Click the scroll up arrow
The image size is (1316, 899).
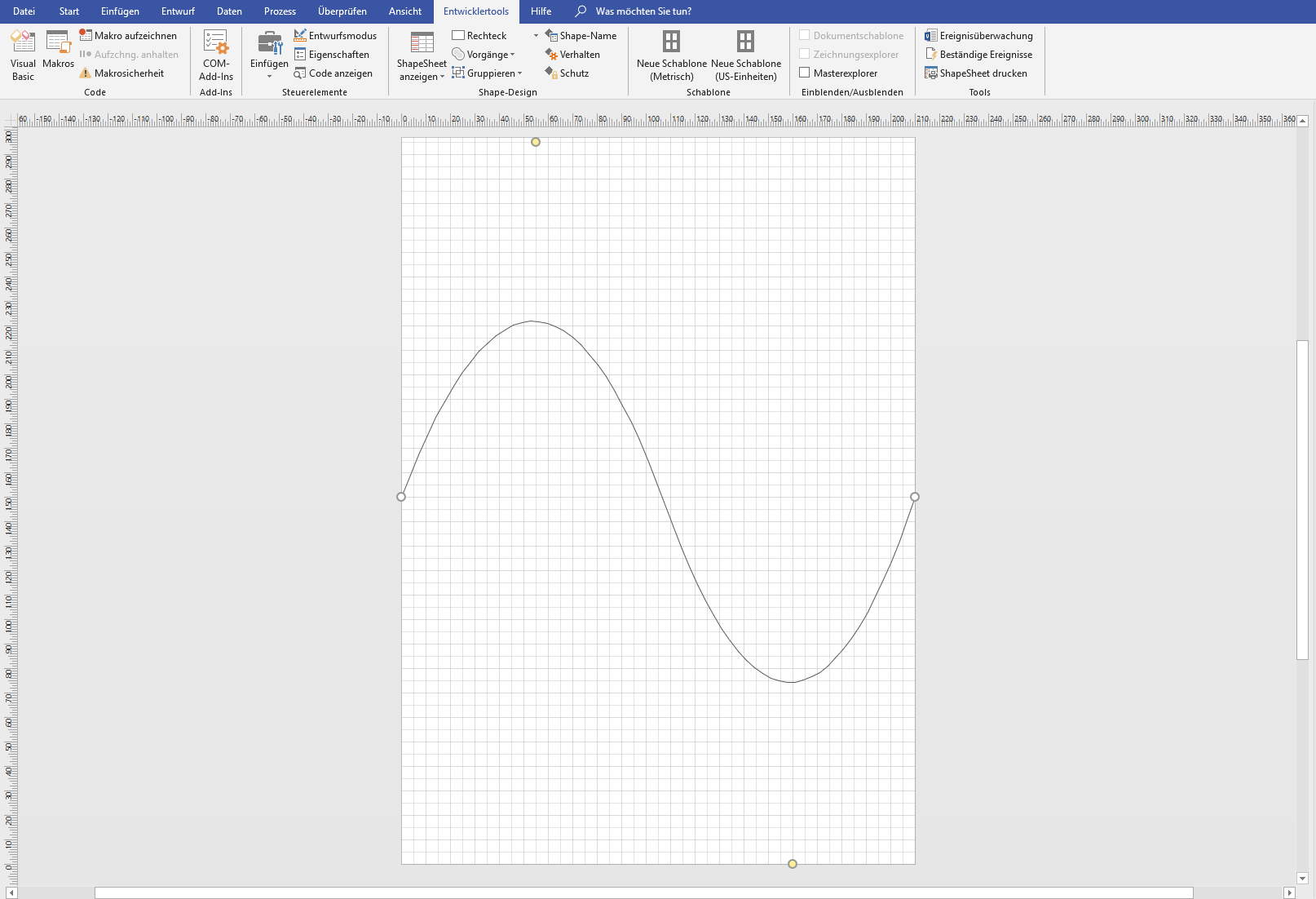(1303, 121)
